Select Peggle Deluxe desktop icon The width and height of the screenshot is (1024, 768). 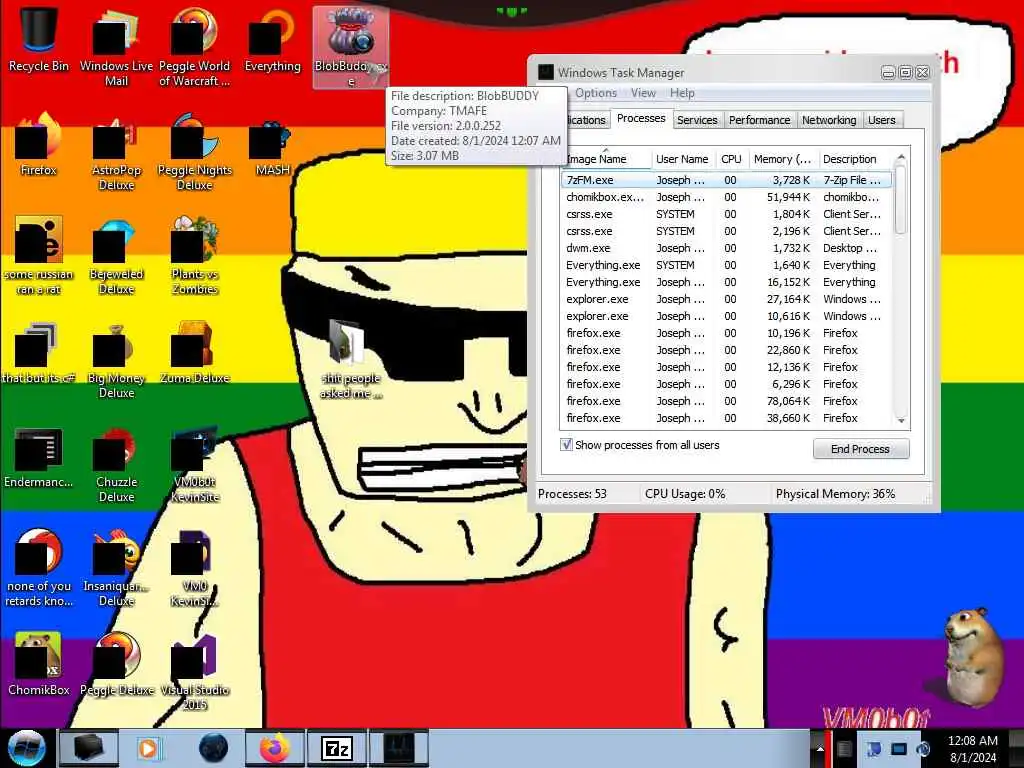point(116,665)
